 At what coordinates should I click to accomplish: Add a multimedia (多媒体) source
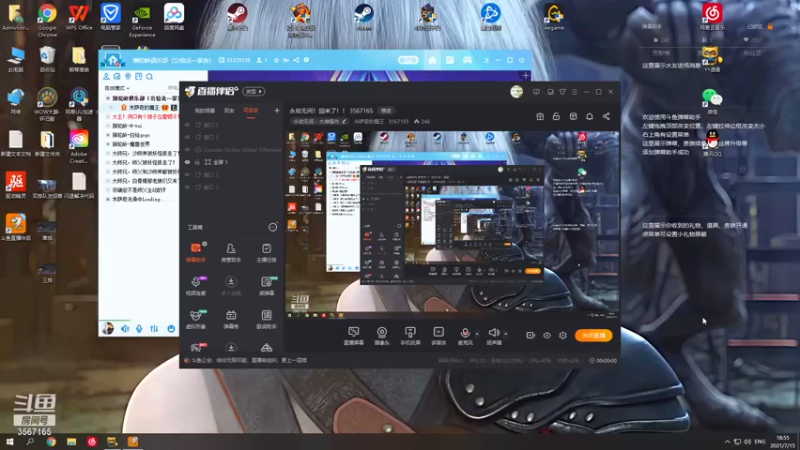(x=438, y=336)
